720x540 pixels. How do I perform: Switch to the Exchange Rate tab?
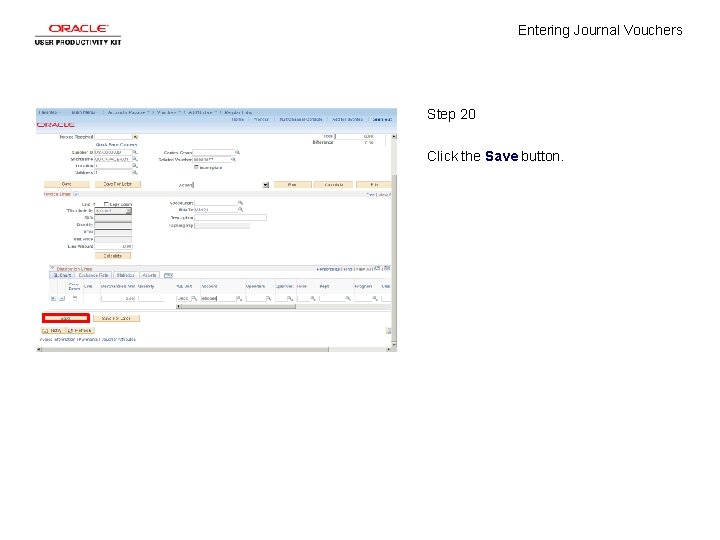[94, 275]
